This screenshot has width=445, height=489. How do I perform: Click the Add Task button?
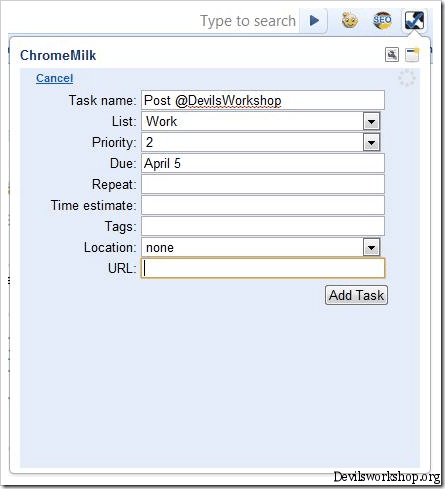(356, 295)
